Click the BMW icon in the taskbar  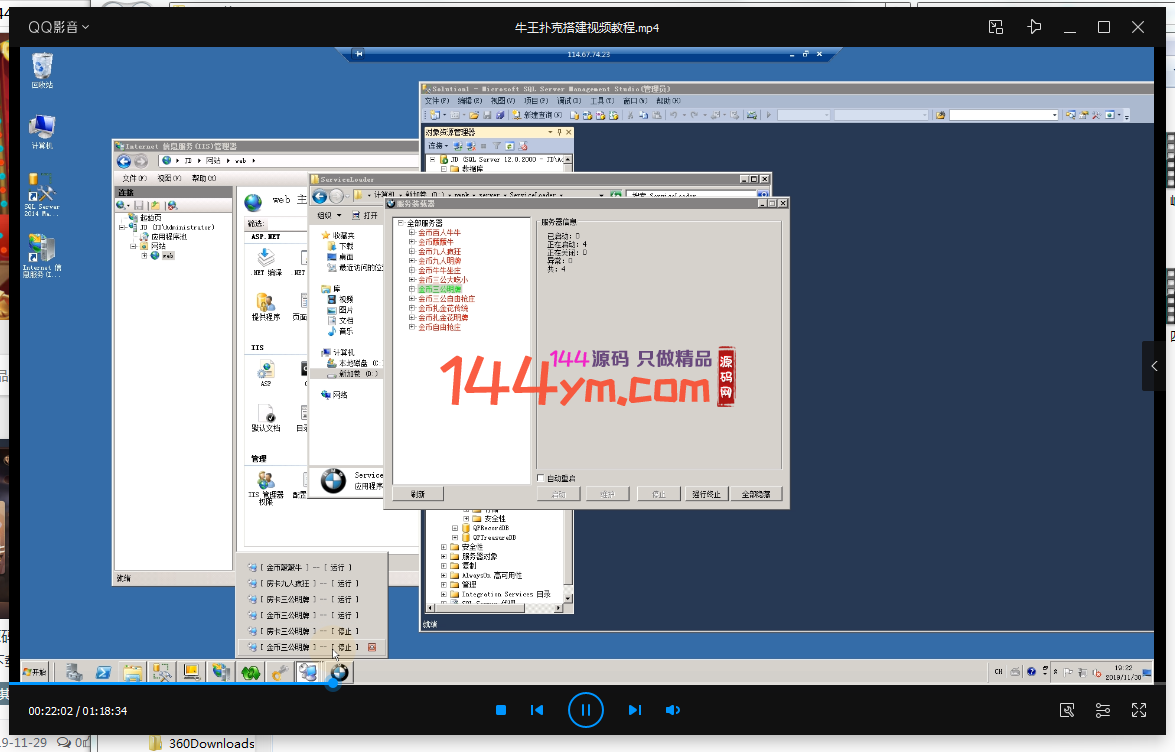[x=340, y=672]
